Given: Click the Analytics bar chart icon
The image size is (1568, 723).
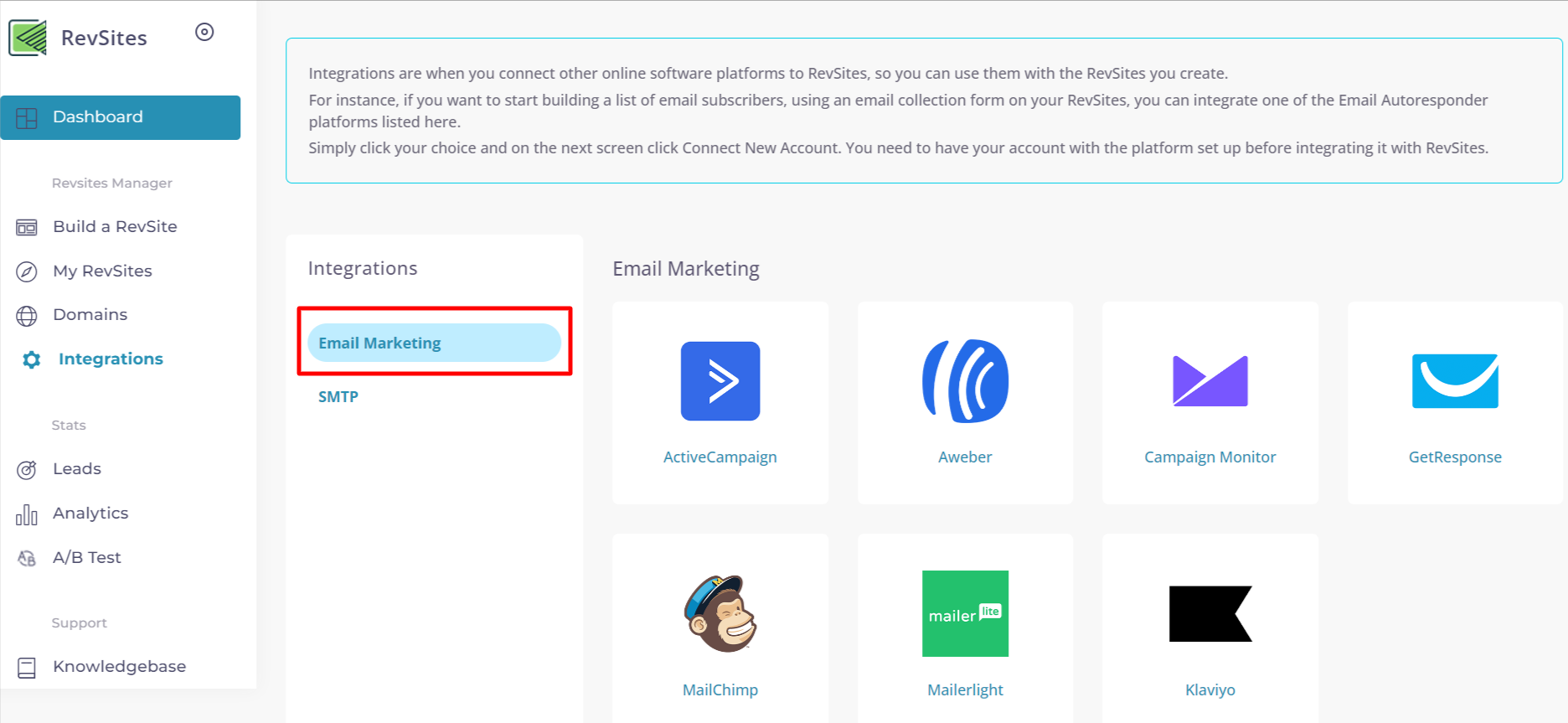Looking at the screenshot, I should pyautogui.click(x=27, y=514).
